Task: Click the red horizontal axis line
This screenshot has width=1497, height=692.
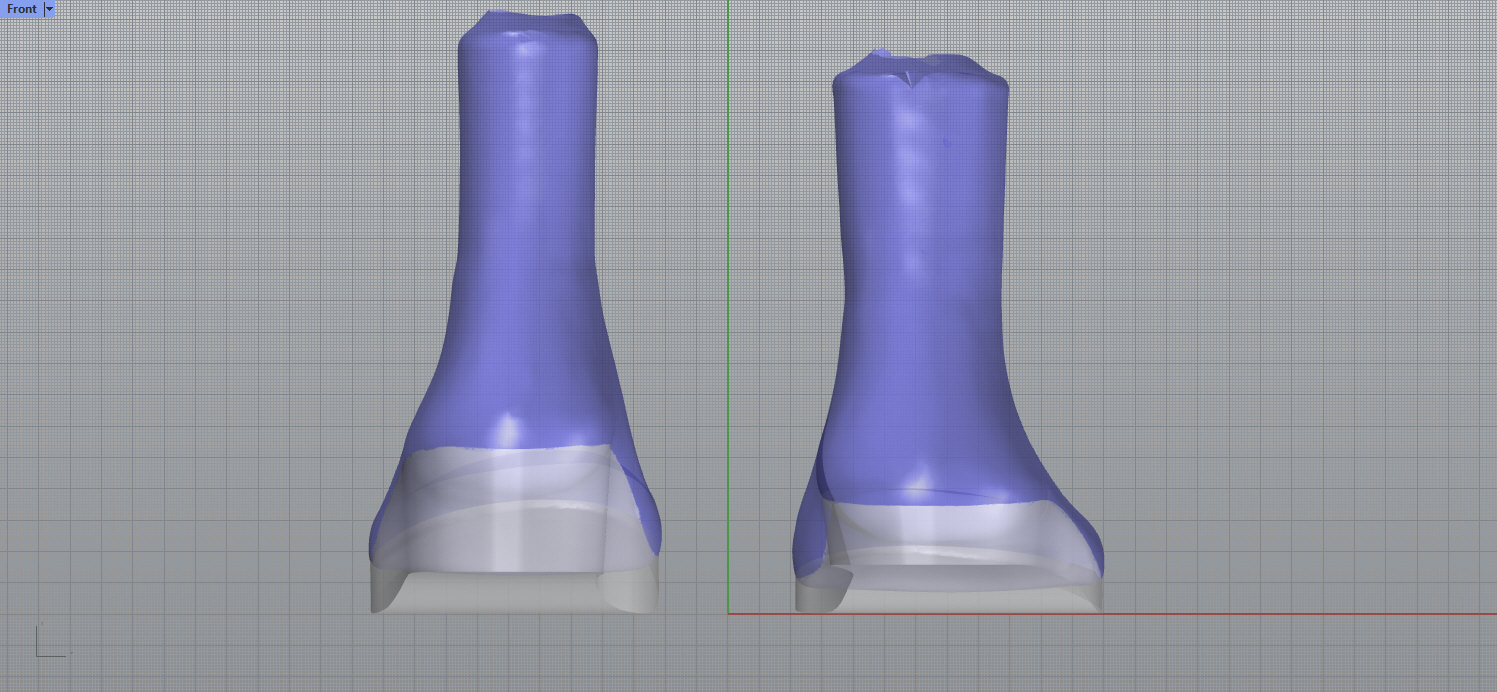Action: (1300, 613)
